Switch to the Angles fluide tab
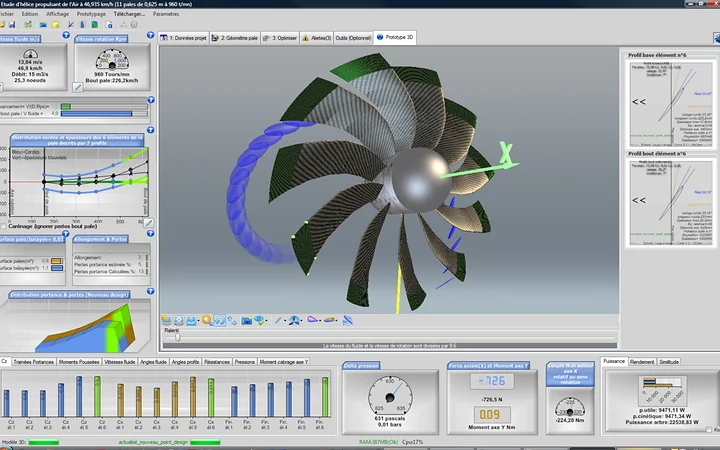Viewport: 720px width, 450px height. pyautogui.click(x=153, y=362)
